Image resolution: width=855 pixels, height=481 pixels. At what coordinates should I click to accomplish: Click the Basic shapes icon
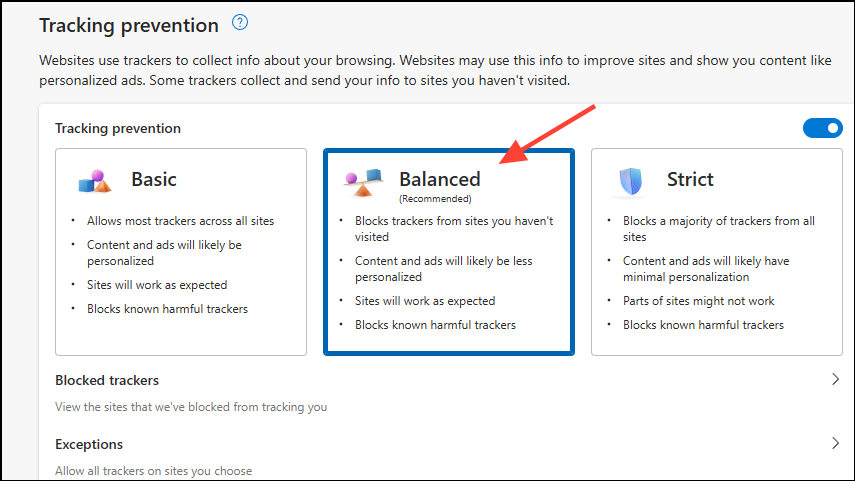click(x=95, y=181)
